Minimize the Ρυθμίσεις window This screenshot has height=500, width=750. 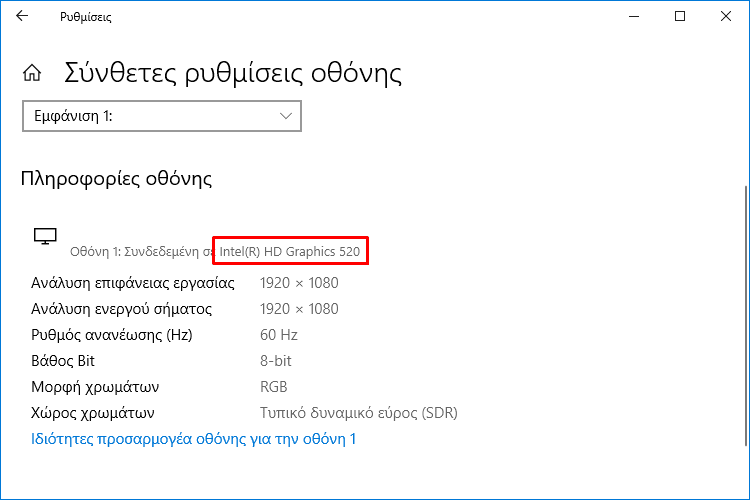(634, 16)
